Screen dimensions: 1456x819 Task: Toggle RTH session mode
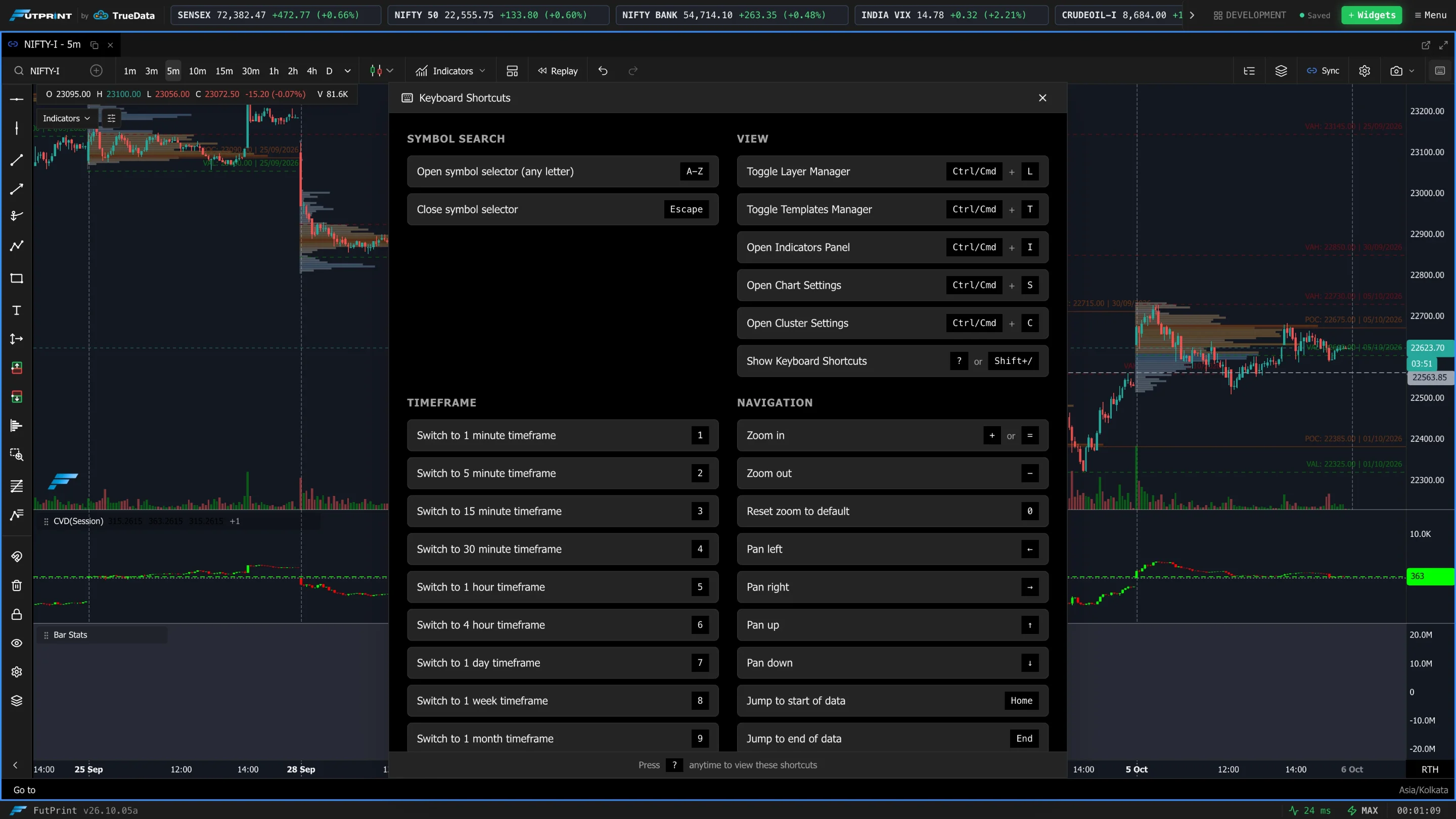pyautogui.click(x=1430, y=769)
